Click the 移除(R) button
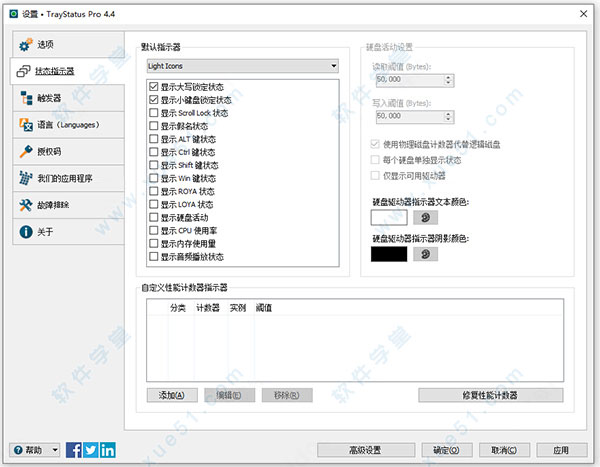This screenshot has width=600, height=467. pos(287,395)
